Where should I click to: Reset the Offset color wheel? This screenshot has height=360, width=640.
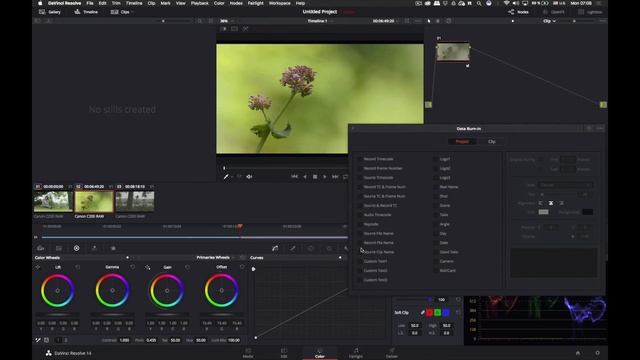pos(242,267)
